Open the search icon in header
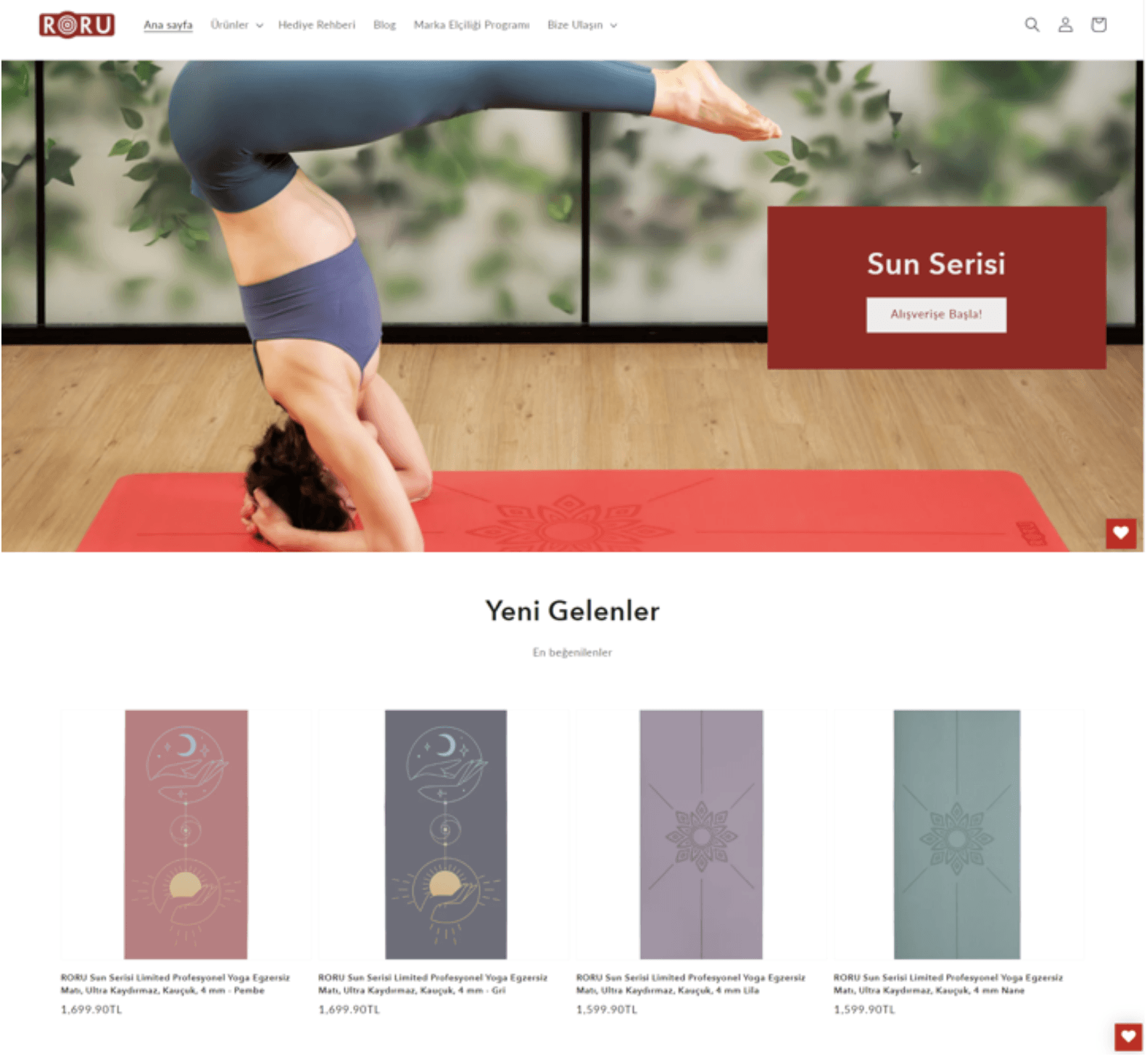This screenshot has height=1064, width=1147. coord(1032,25)
